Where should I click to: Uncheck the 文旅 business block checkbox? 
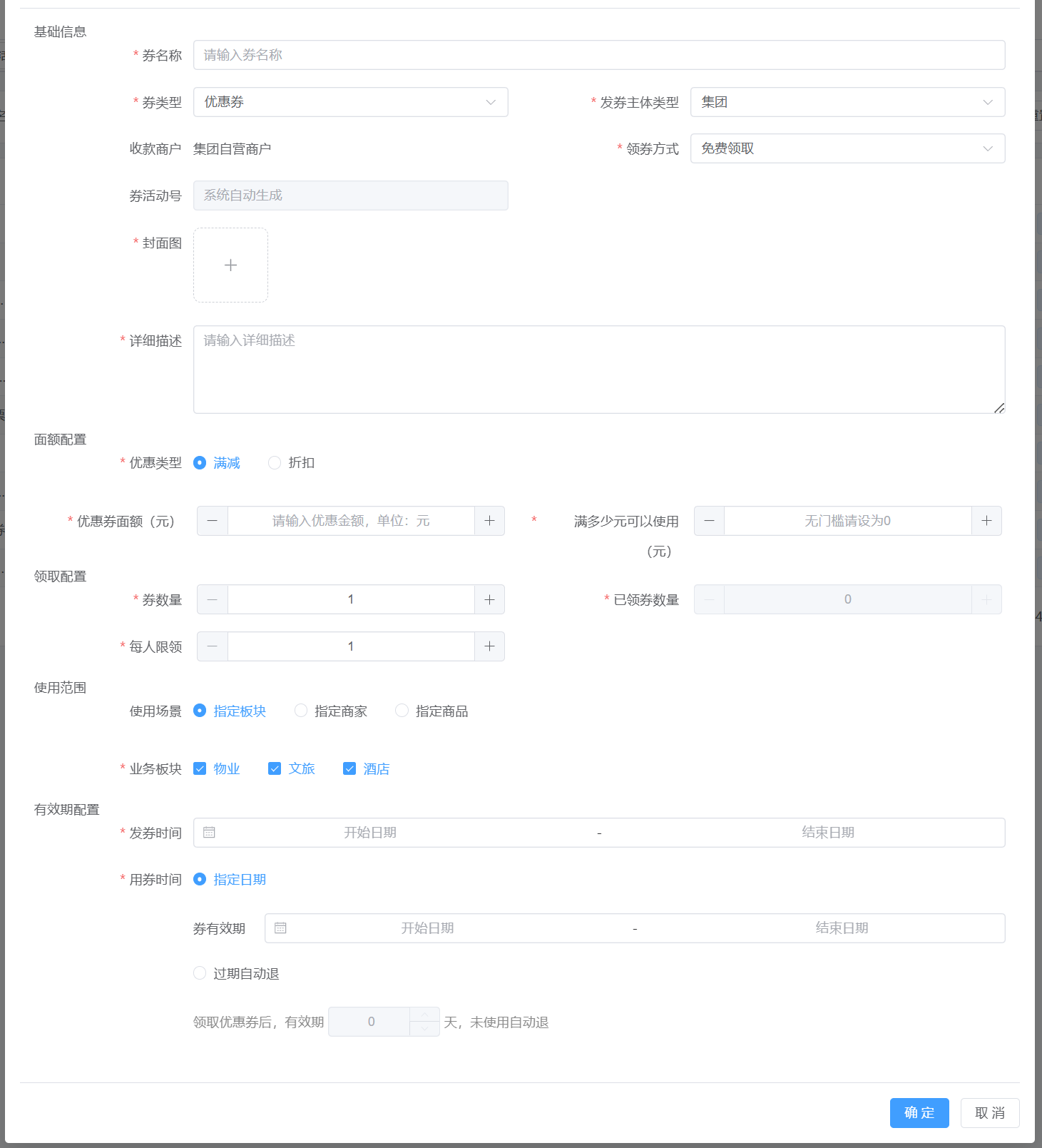275,768
